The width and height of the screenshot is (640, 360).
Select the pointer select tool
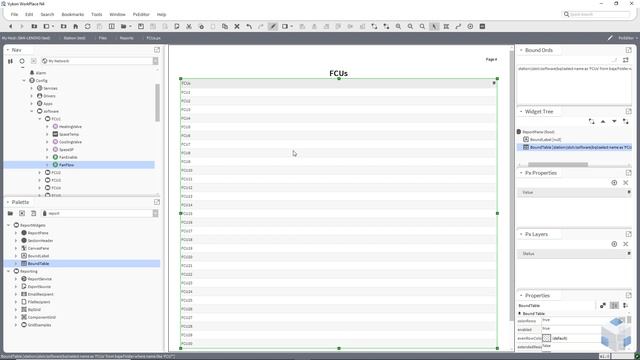[x=434, y=27]
